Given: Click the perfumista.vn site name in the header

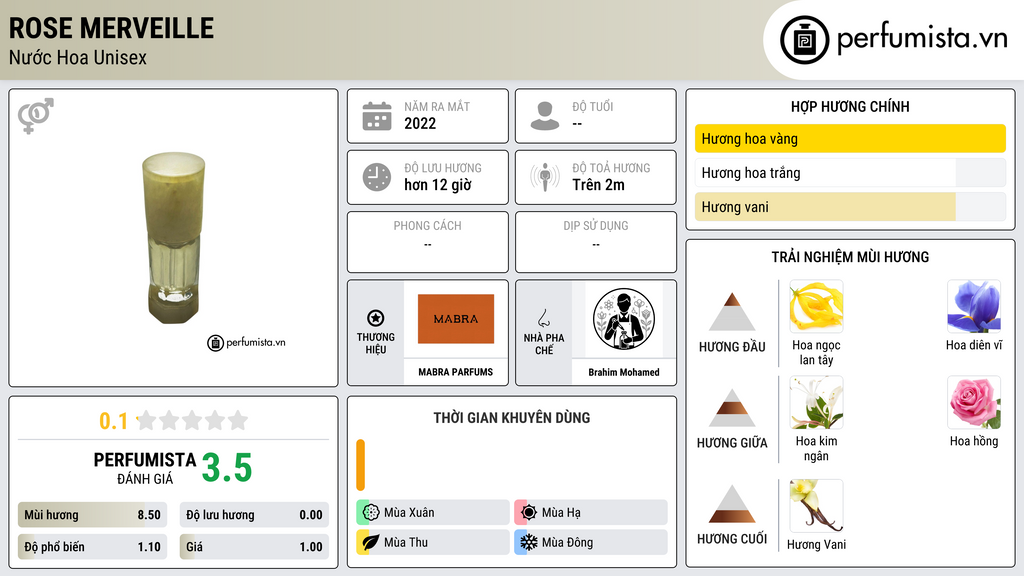Looking at the screenshot, I should pos(922,38).
